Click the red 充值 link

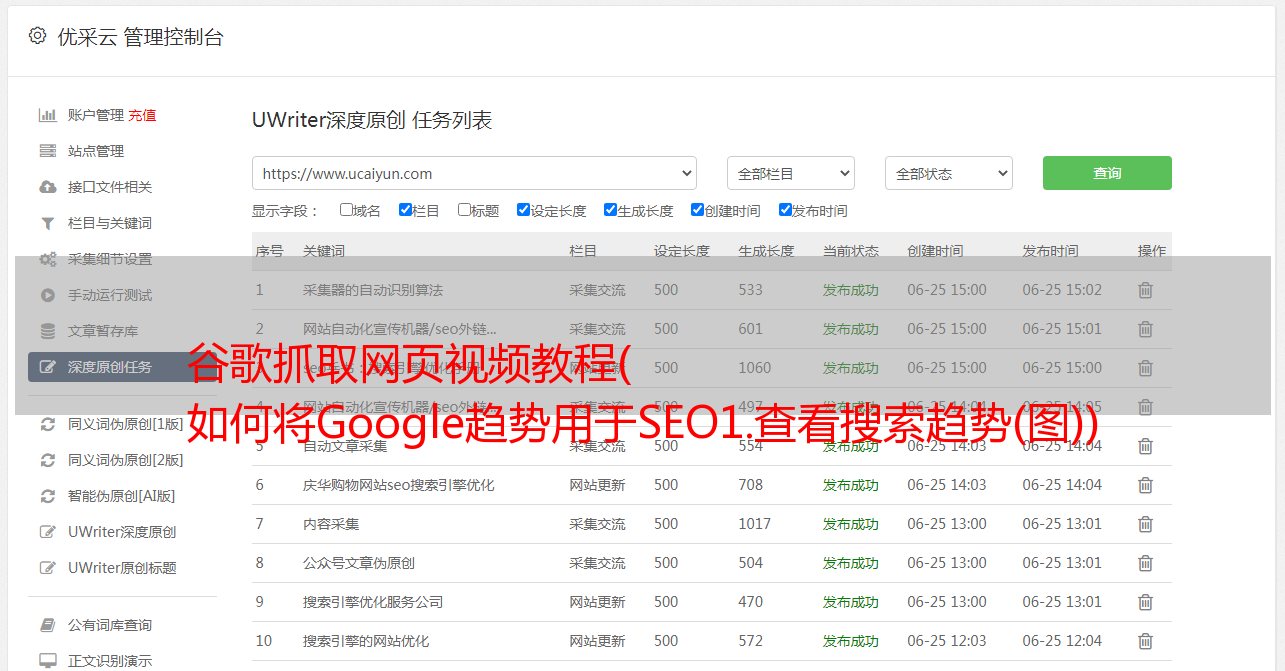point(142,115)
